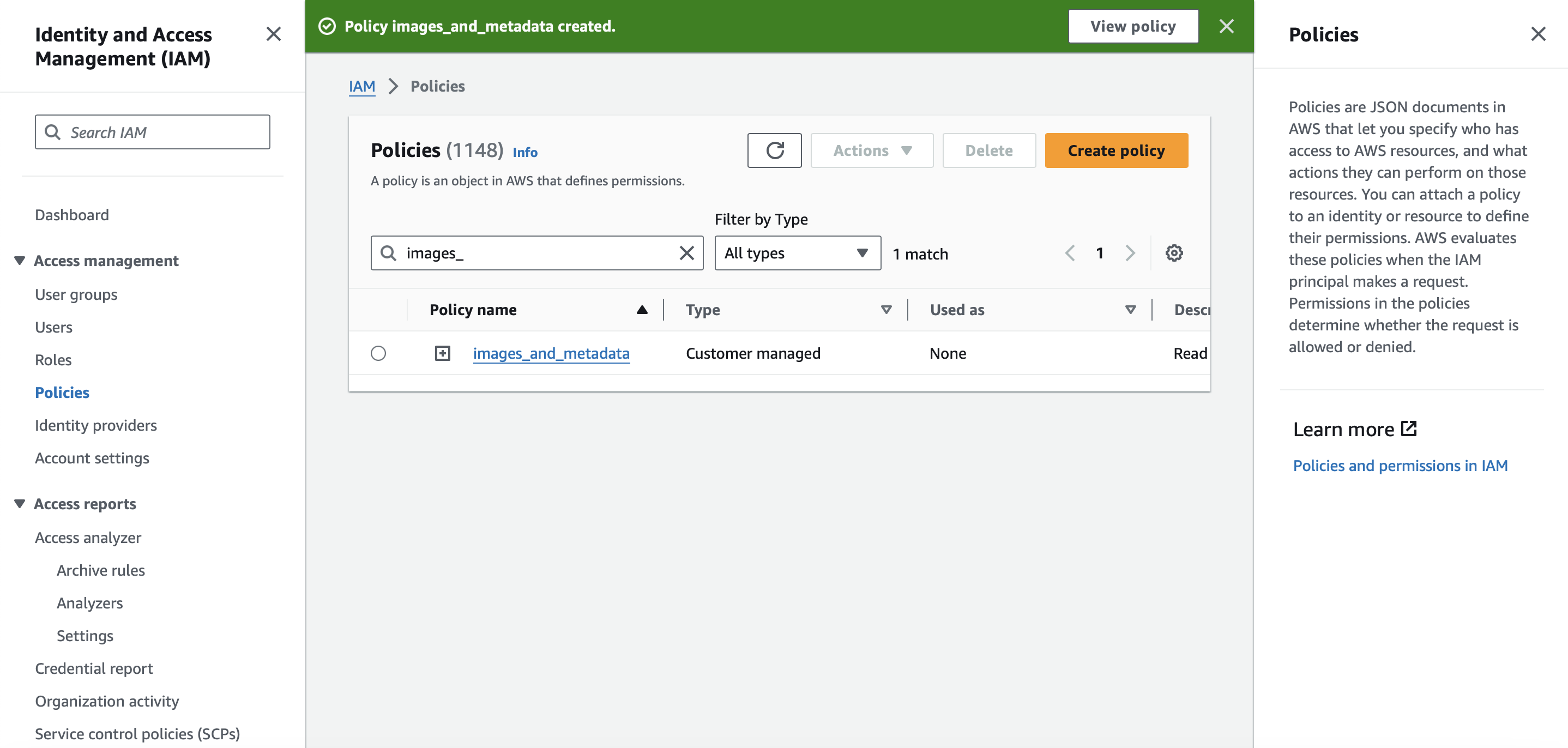This screenshot has width=1568, height=748.
Task: Click the policy filter search box
Action: coord(537,253)
